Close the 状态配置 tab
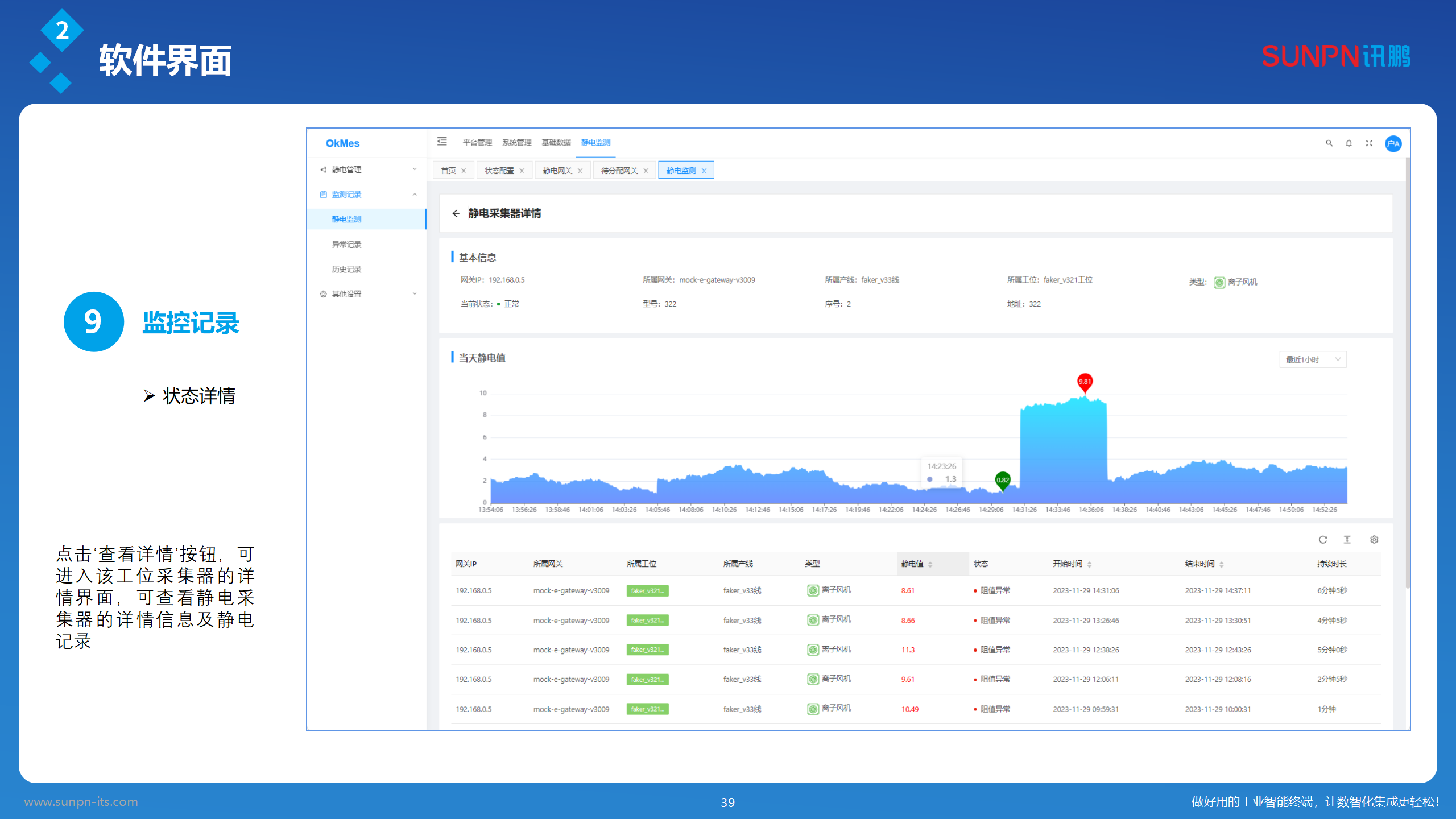Screen dimensions: 1456x819 522,171
